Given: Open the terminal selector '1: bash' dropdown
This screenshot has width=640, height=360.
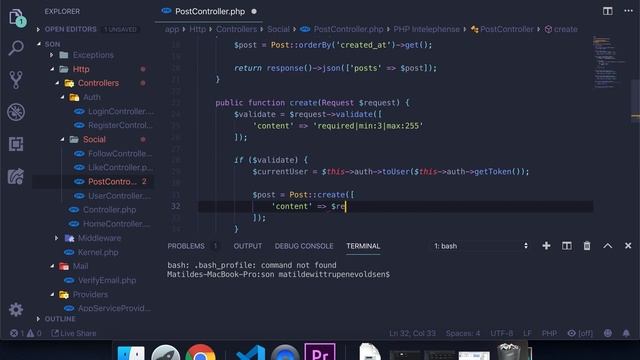Looking at the screenshot, I should click(481, 246).
